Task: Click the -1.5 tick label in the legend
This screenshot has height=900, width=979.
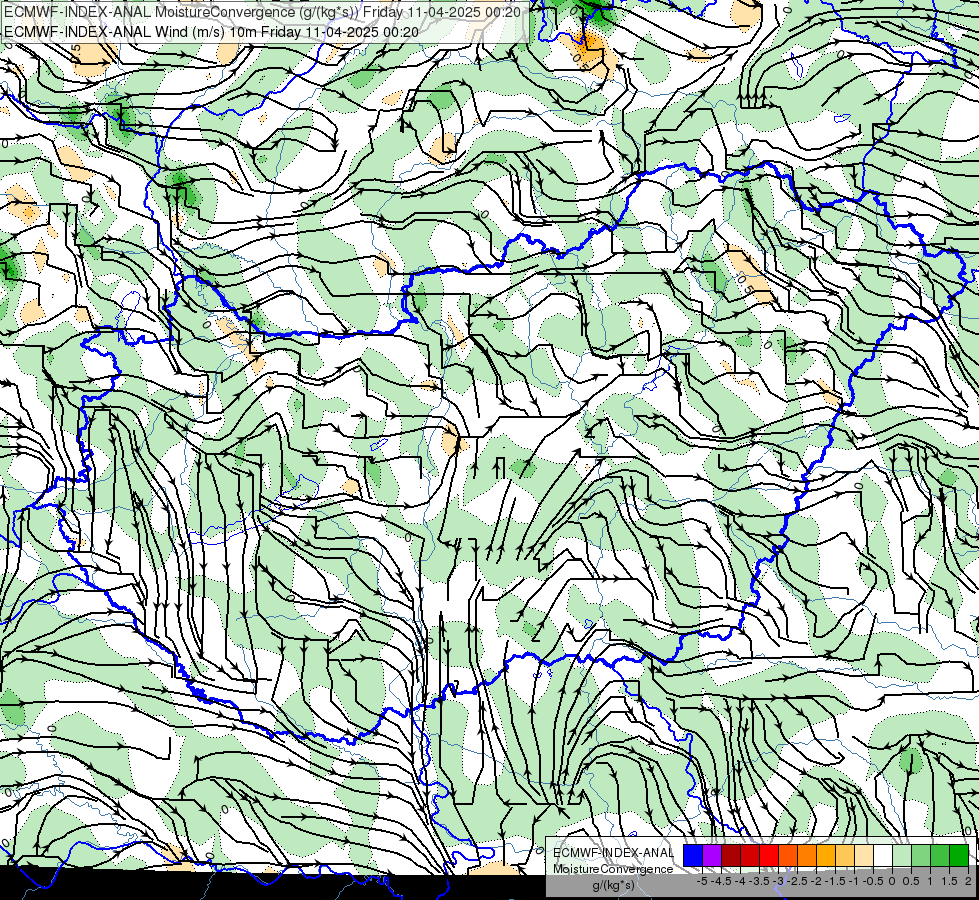Action: (835, 881)
